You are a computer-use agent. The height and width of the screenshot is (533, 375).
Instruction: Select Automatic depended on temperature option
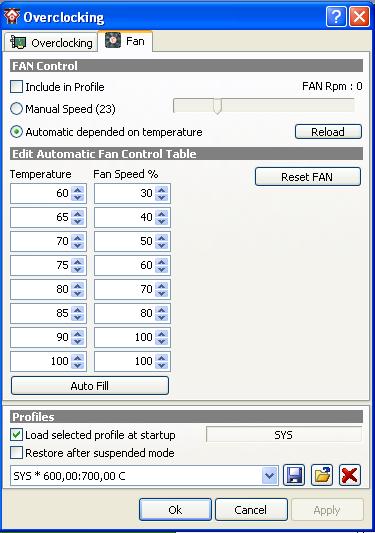point(16,132)
